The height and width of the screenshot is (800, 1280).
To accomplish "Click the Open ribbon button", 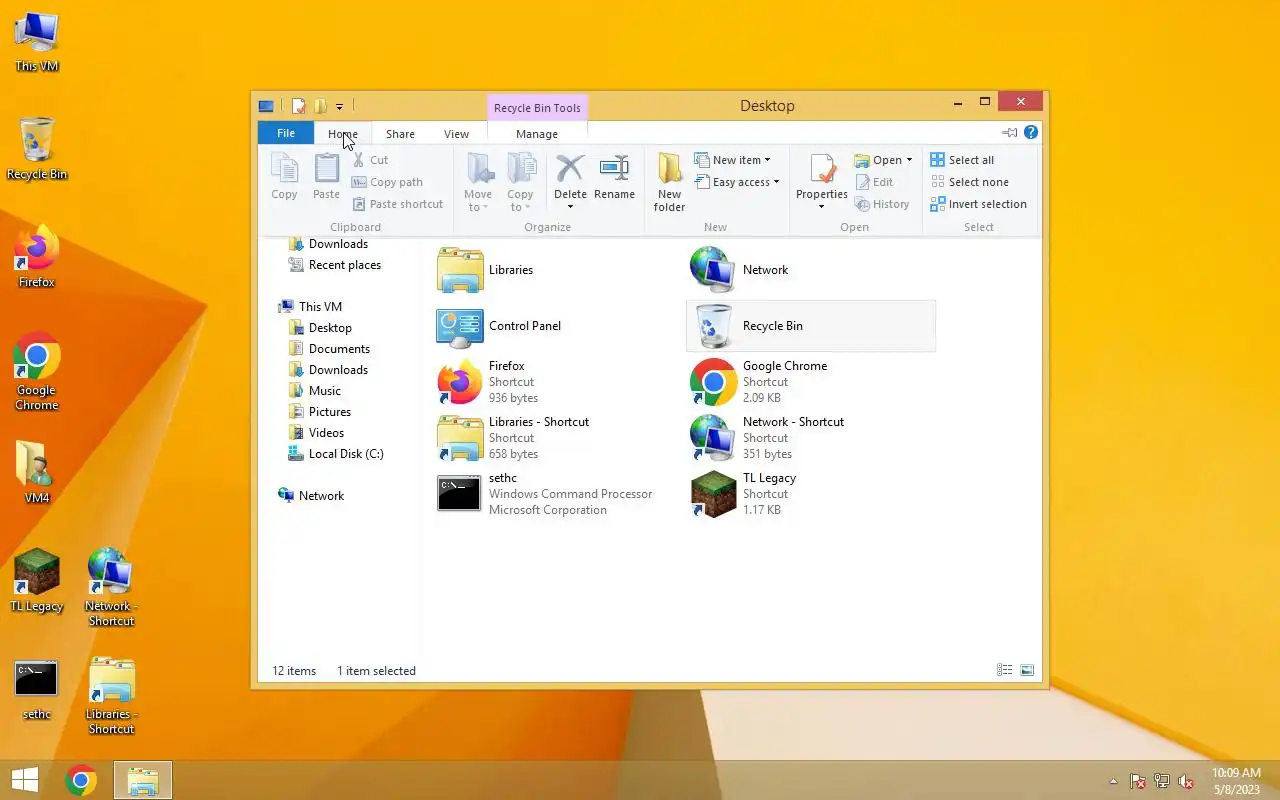I will [x=878, y=160].
